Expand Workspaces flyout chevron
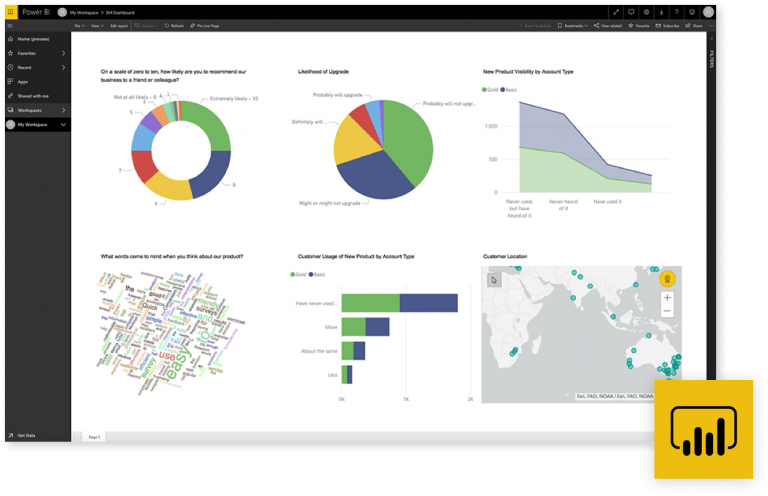Screen dimensions: 768x496 coord(64,110)
